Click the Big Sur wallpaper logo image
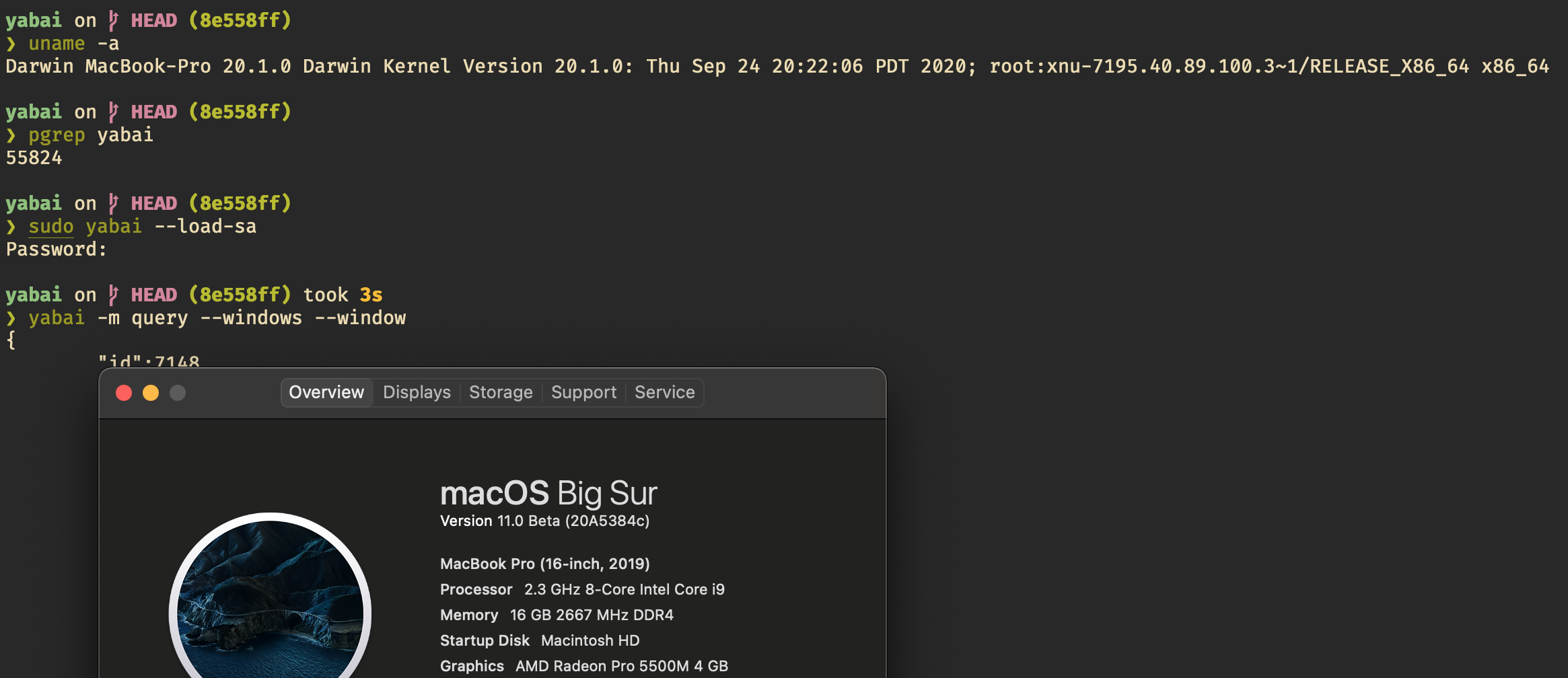 pos(270,596)
